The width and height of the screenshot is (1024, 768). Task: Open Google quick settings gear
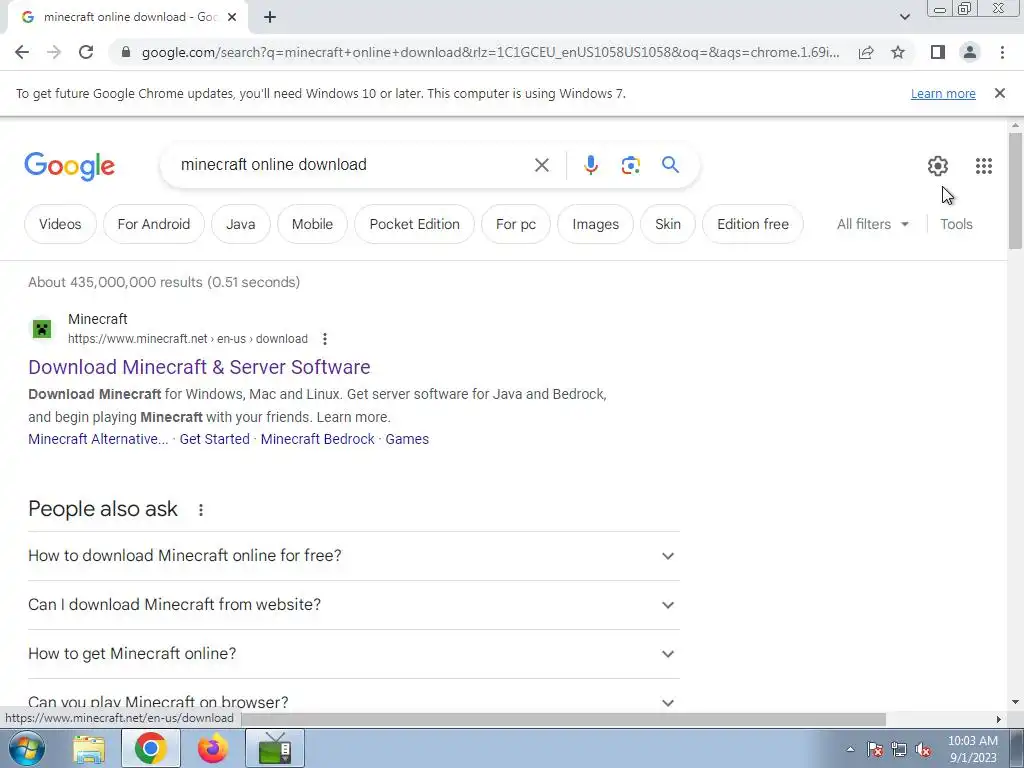pyautogui.click(x=938, y=166)
